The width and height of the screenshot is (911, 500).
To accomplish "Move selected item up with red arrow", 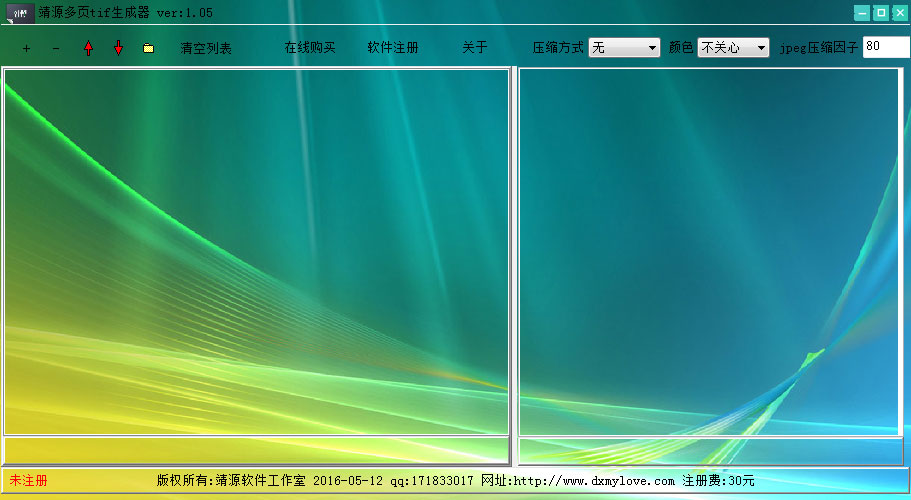I will point(88,48).
